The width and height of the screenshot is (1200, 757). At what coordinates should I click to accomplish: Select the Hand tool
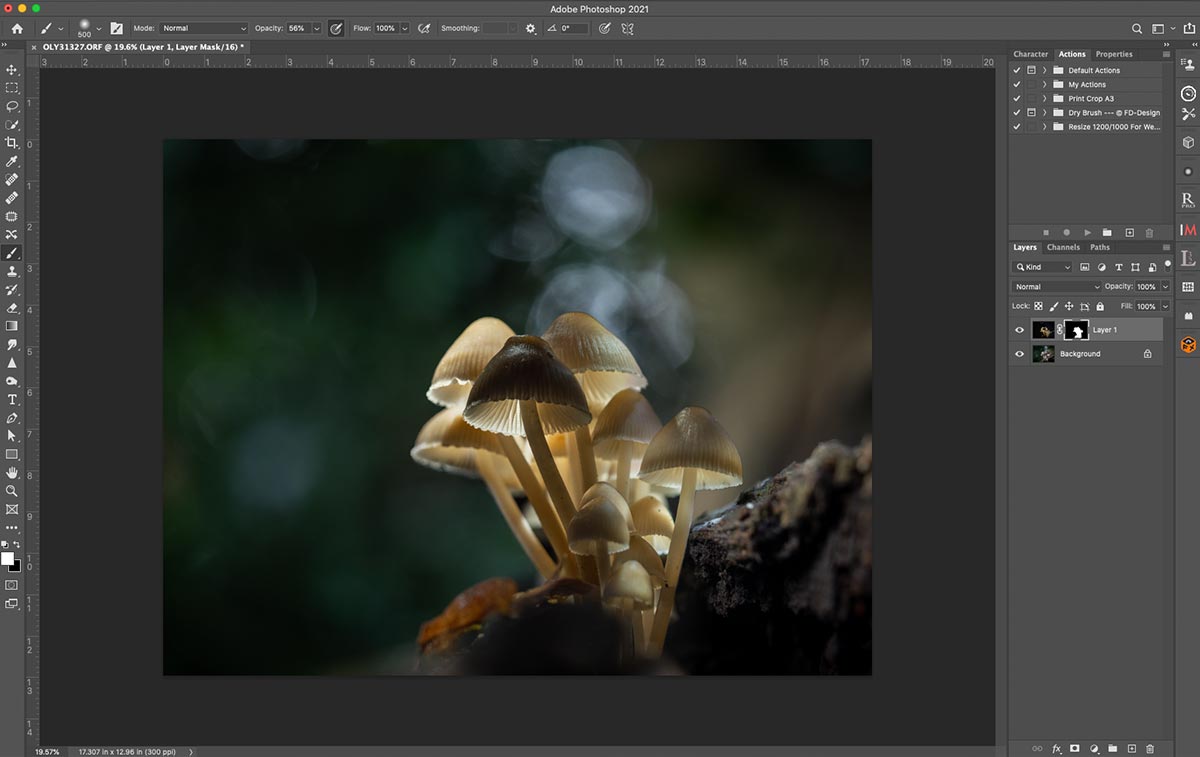(12, 472)
